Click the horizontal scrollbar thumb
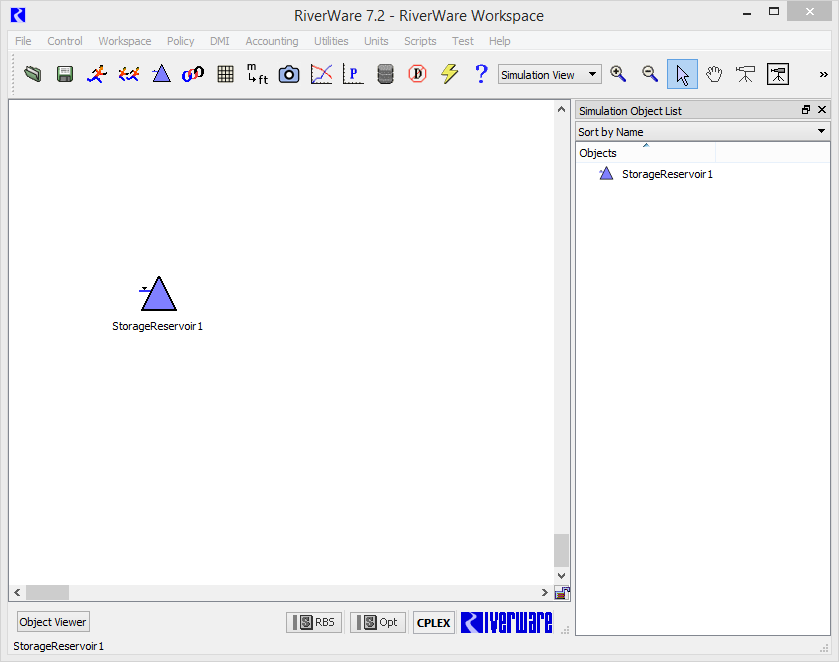 [48, 592]
